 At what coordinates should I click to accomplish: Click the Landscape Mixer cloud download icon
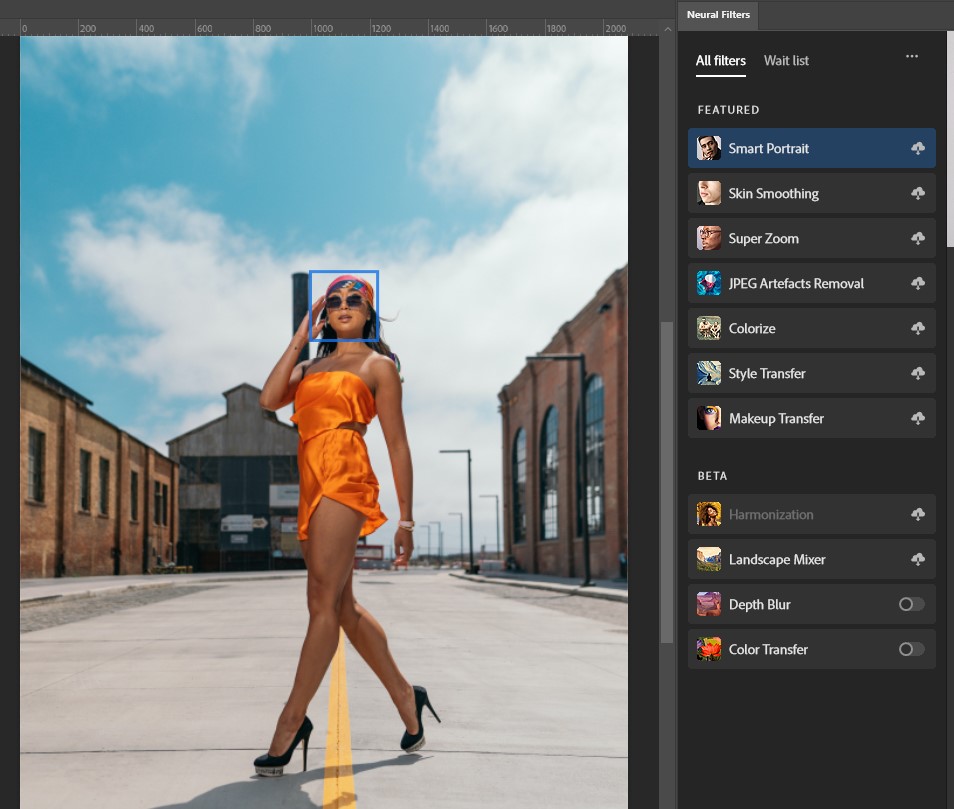[917, 560]
